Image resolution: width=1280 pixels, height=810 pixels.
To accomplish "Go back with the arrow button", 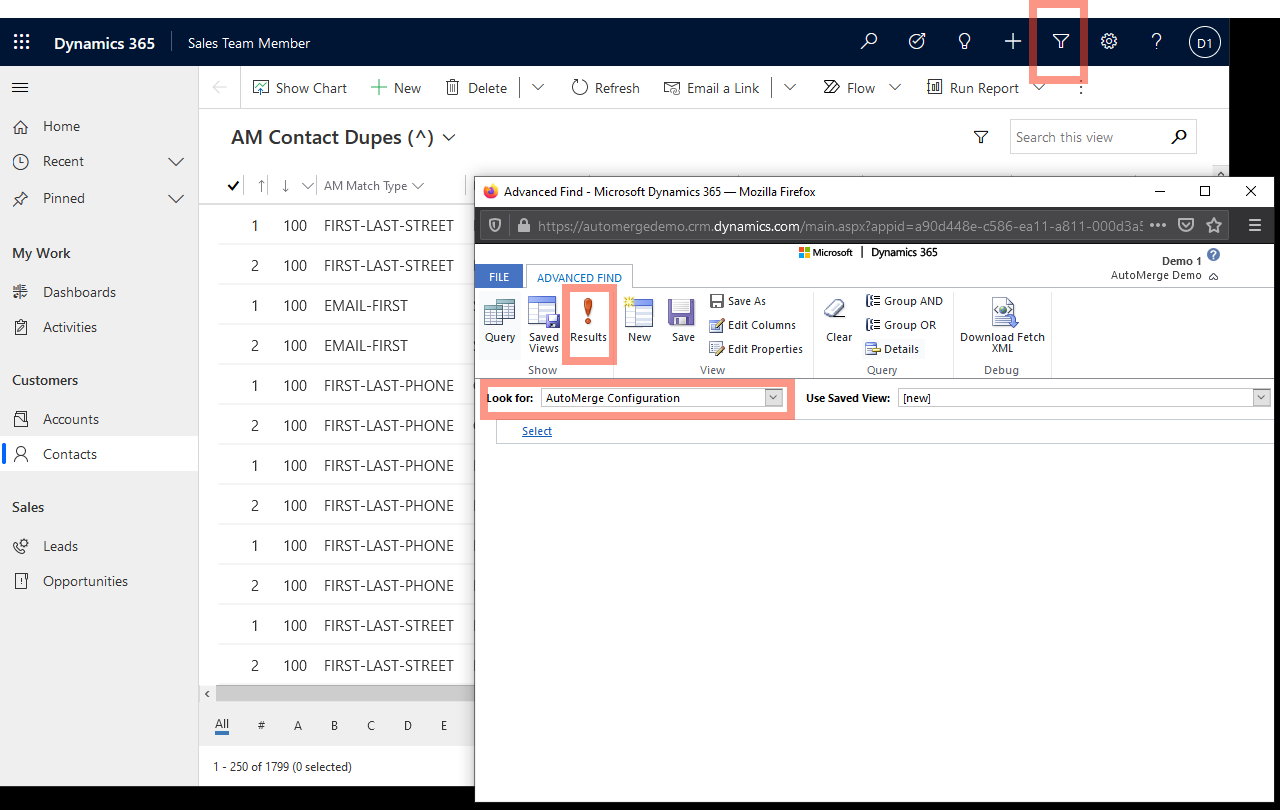I will coord(220,88).
